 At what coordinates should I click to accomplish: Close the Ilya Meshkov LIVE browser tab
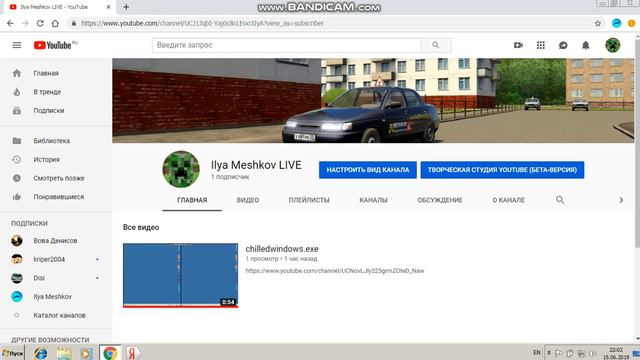click(x=109, y=7)
